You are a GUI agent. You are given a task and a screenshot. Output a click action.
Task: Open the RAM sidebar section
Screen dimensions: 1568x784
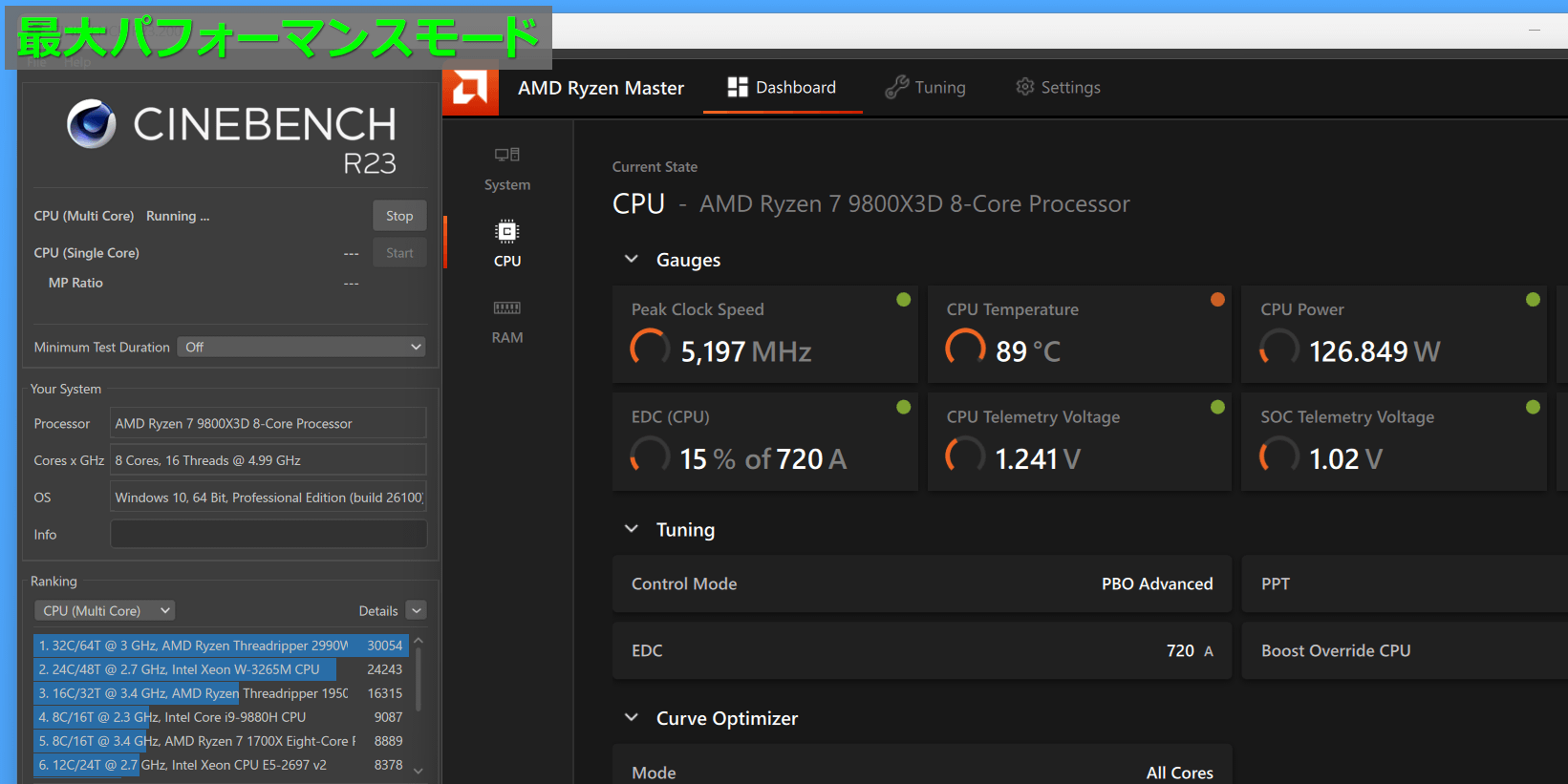[506, 321]
